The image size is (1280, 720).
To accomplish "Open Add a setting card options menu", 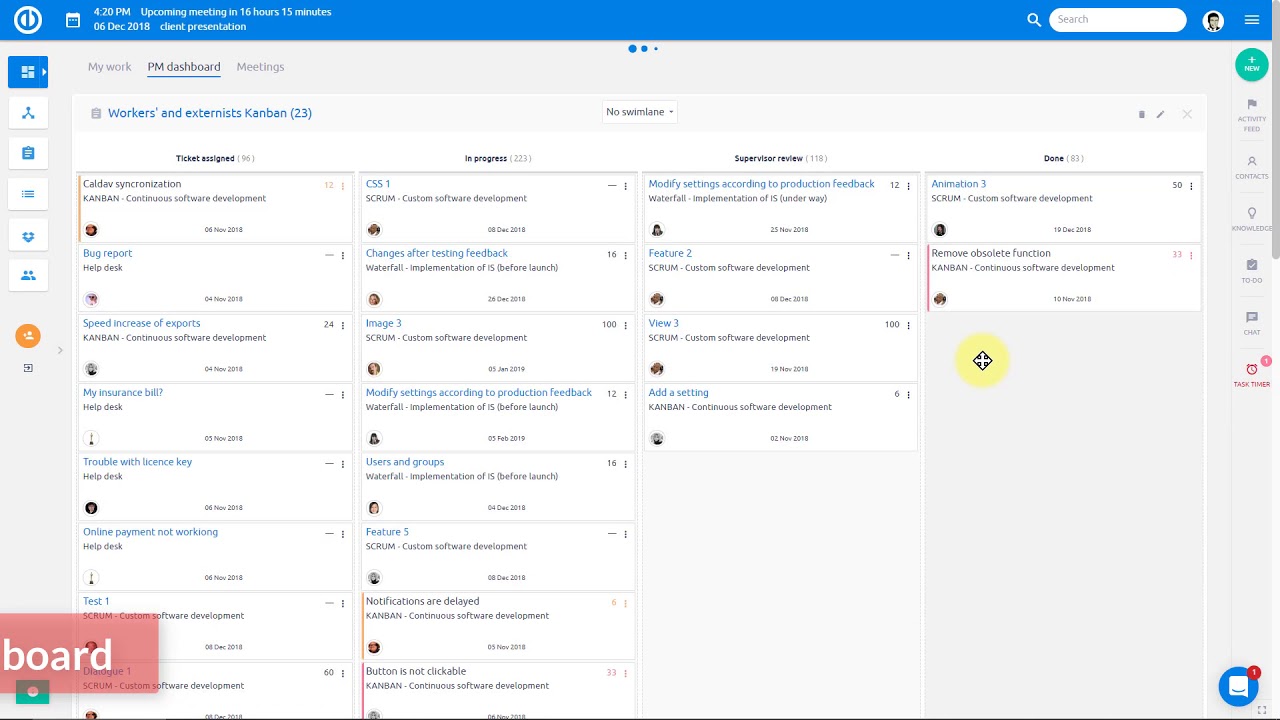I will click(908, 395).
